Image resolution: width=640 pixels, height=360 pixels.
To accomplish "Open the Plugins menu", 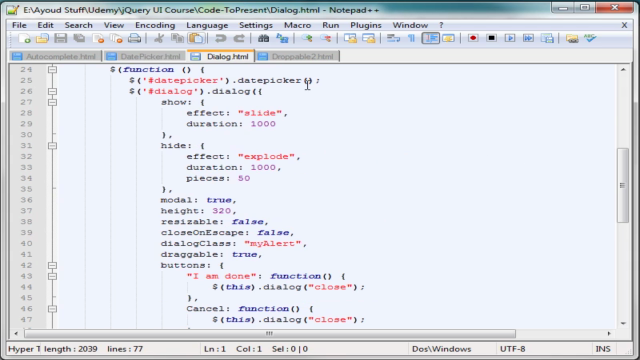I will (366, 25).
